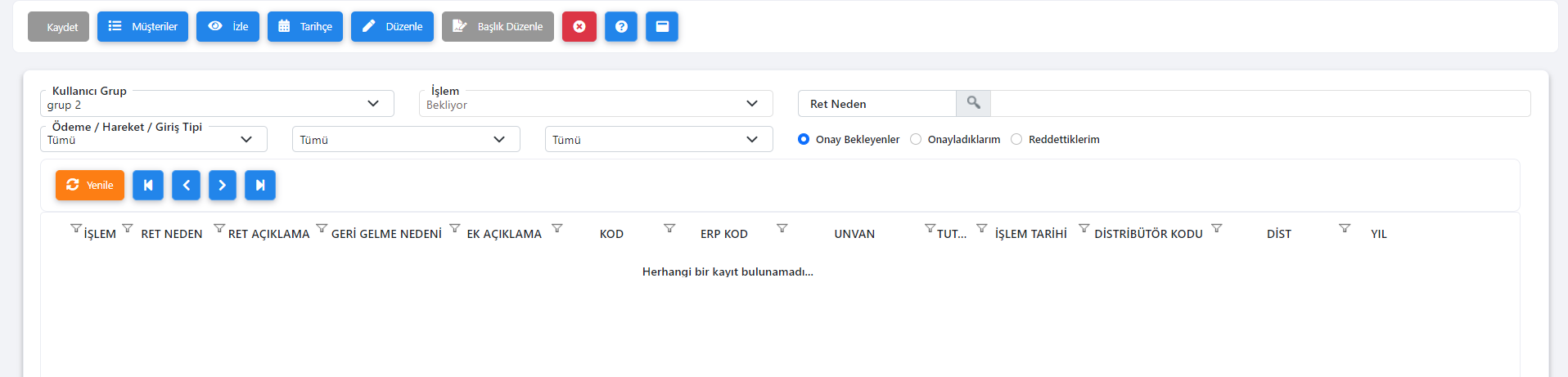Open filter icon beside RET NEDEN column
The width and height of the screenshot is (1568, 377).
point(128,228)
